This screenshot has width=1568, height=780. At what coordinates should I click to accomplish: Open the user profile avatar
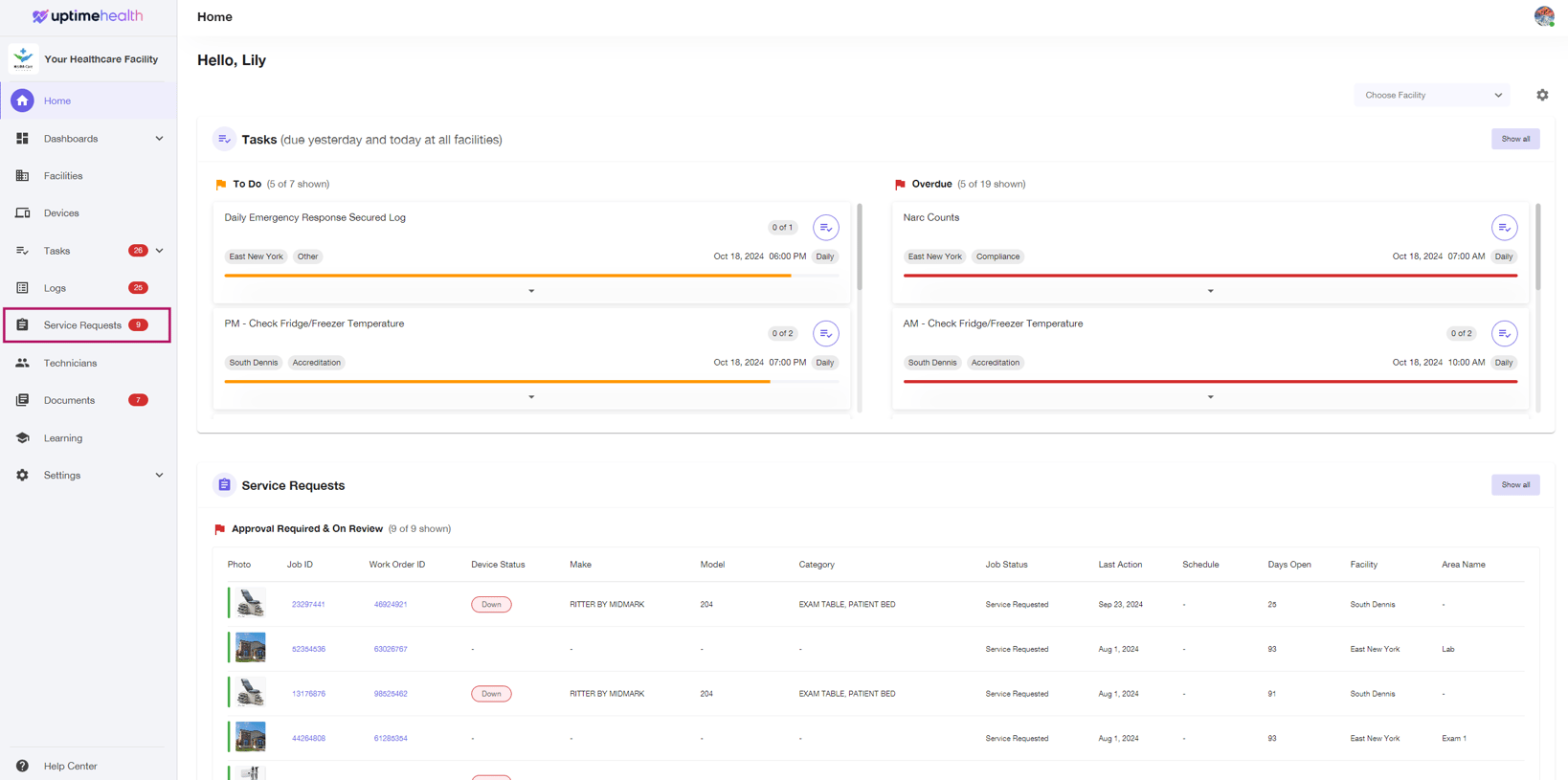click(x=1543, y=16)
